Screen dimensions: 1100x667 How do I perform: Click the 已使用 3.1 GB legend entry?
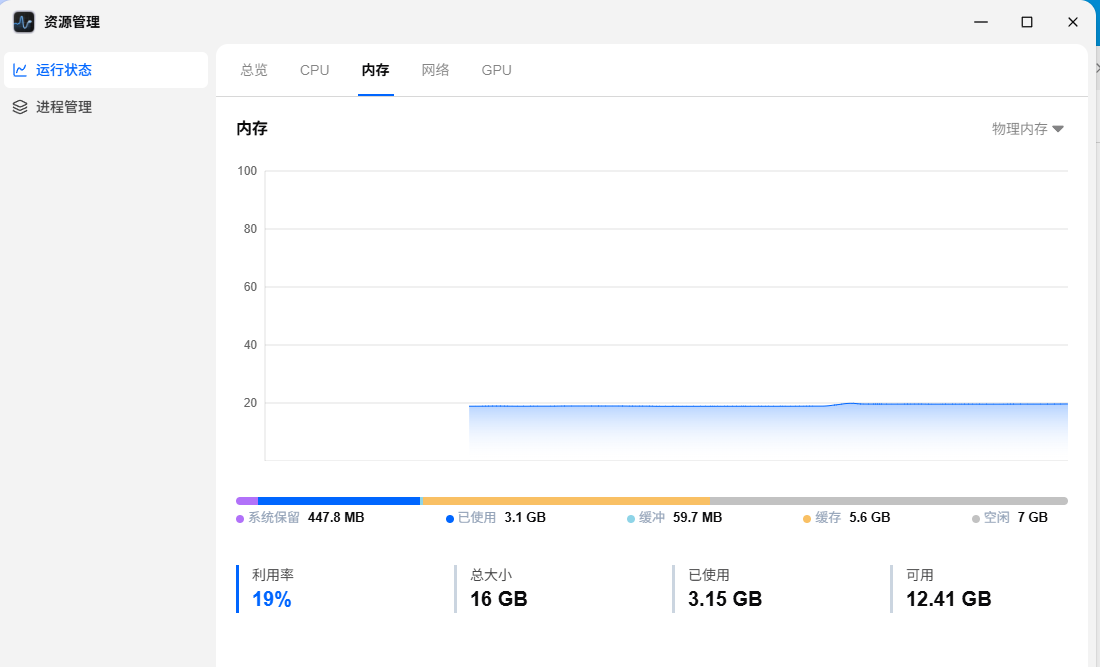(x=496, y=518)
